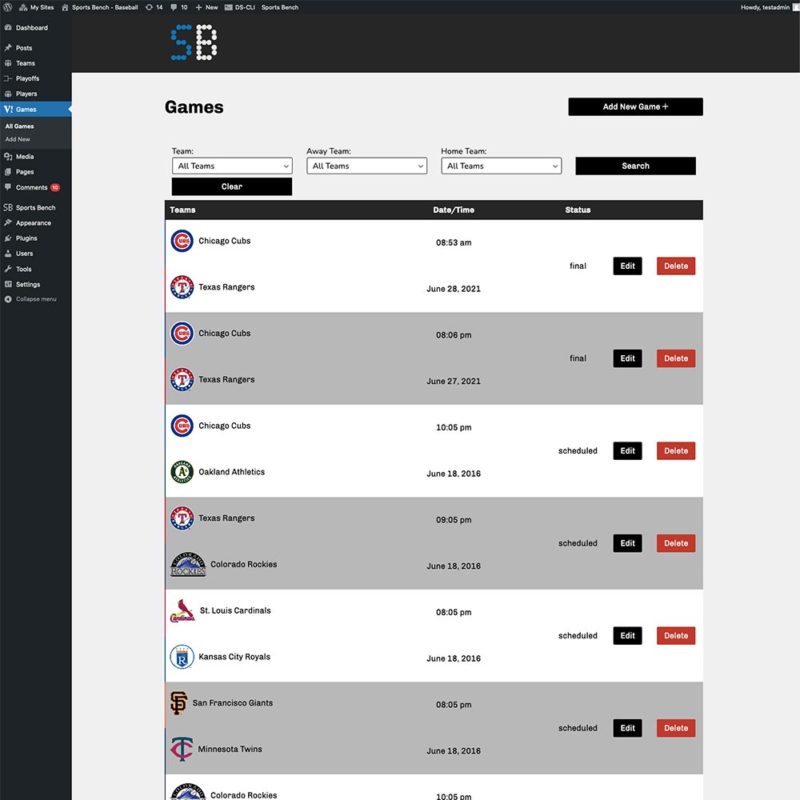Screen dimensions: 800x800
Task: Click the St. Louis Cardinals team logo
Action: point(182,611)
